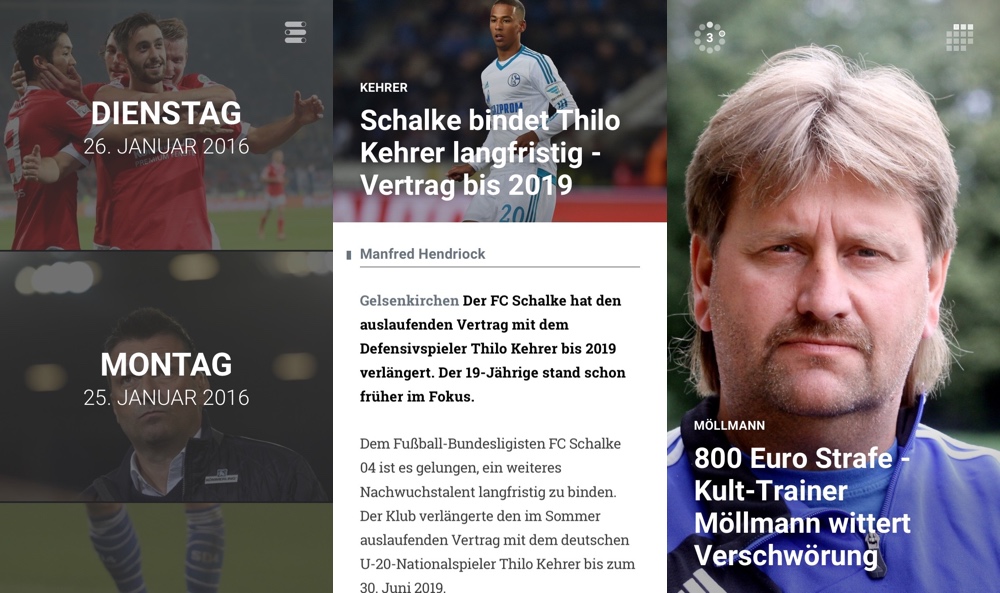
Task: Click the KEHRER category label
Action: tap(383, 87)
